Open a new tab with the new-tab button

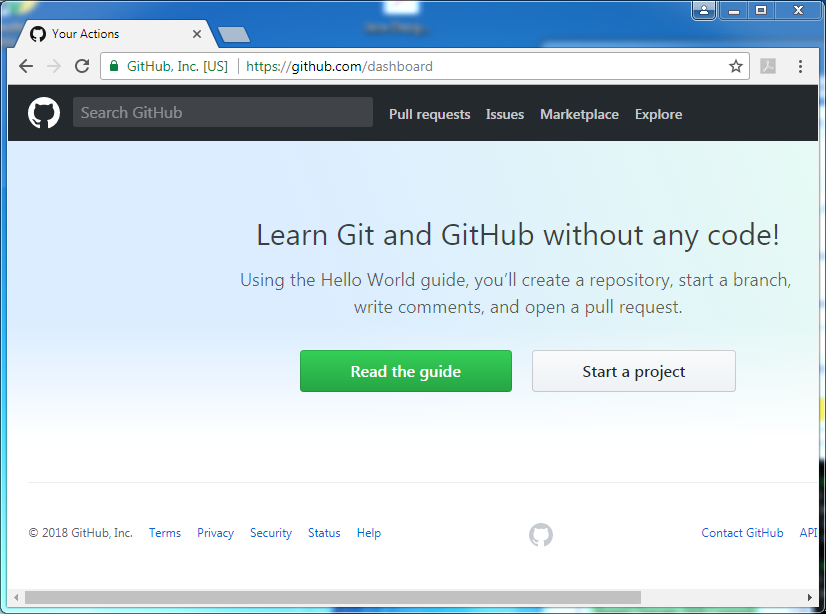click(233, 35)
